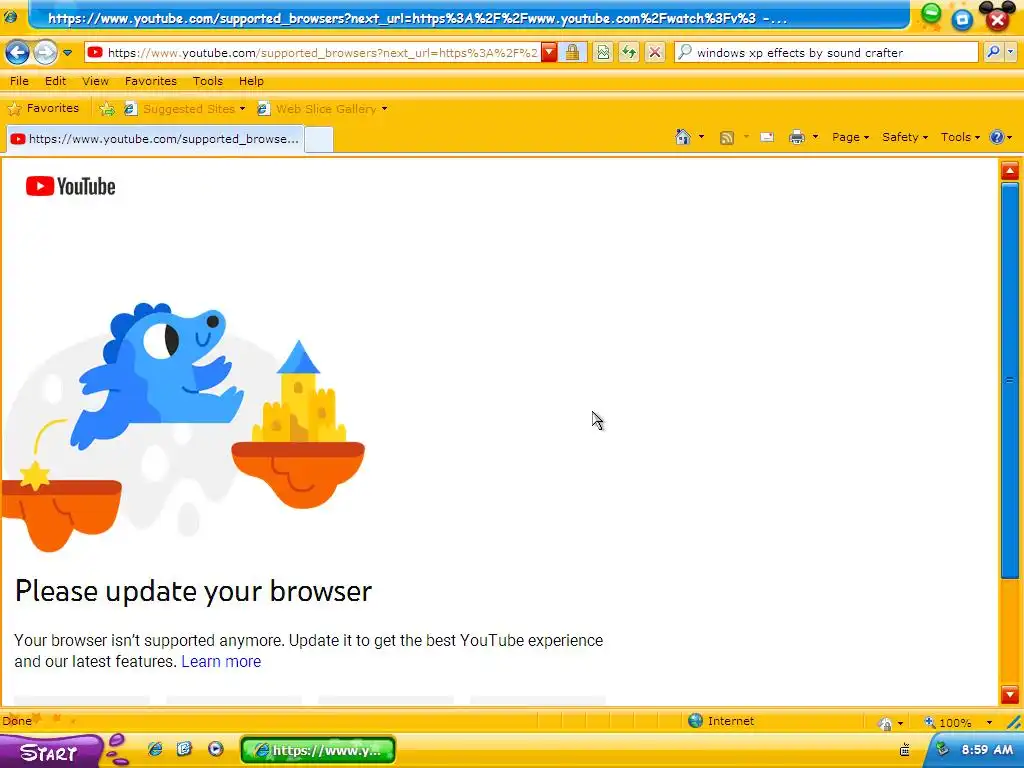The width and height of the screenshot is (1024, 768).
Task: View the security lock icon report
Action: pos(573,52)
